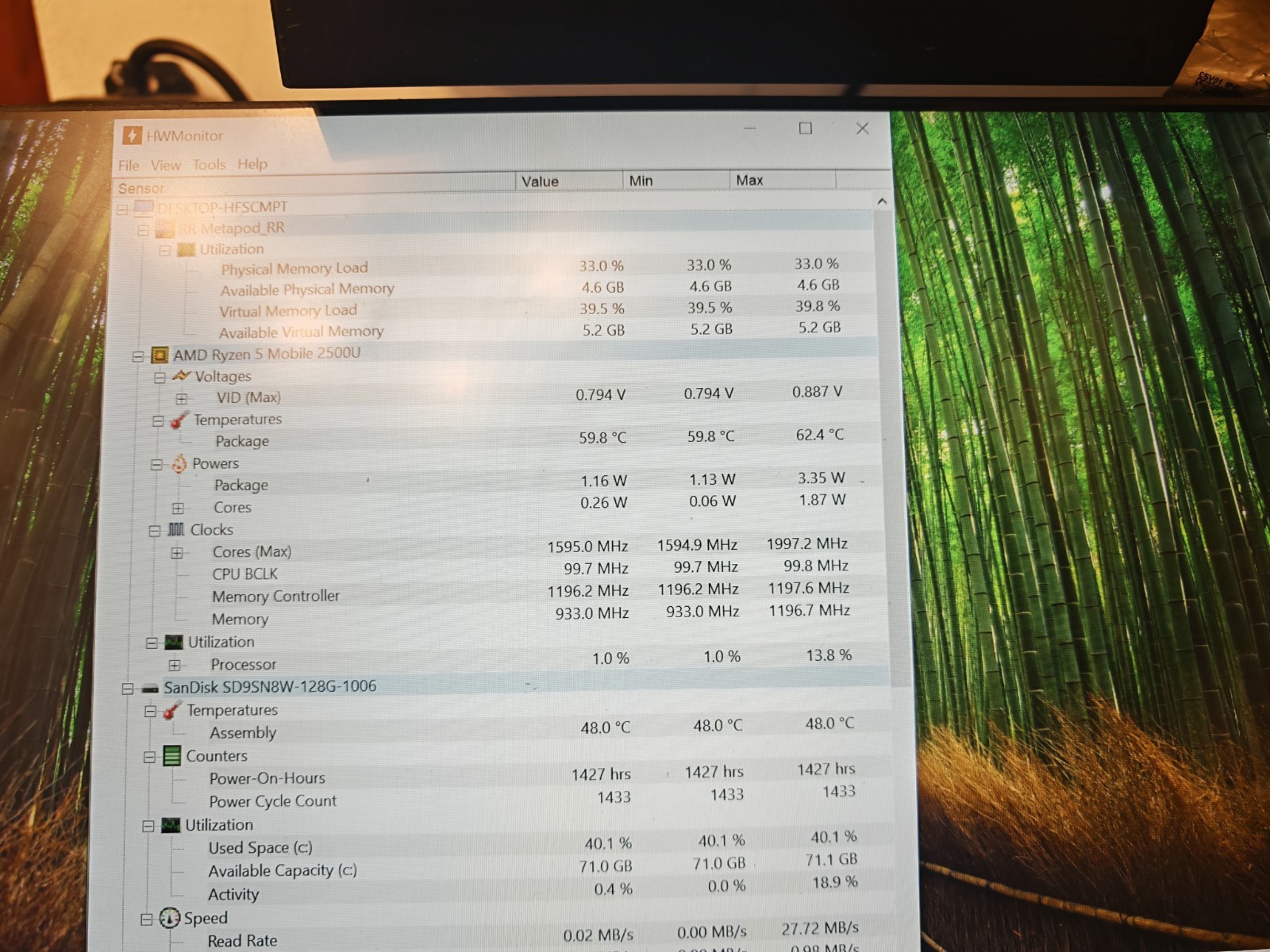Click the Clocks waveform icon
This screenshot has height=952, width=1270.
pyautogui.click(x=176, y=530)
